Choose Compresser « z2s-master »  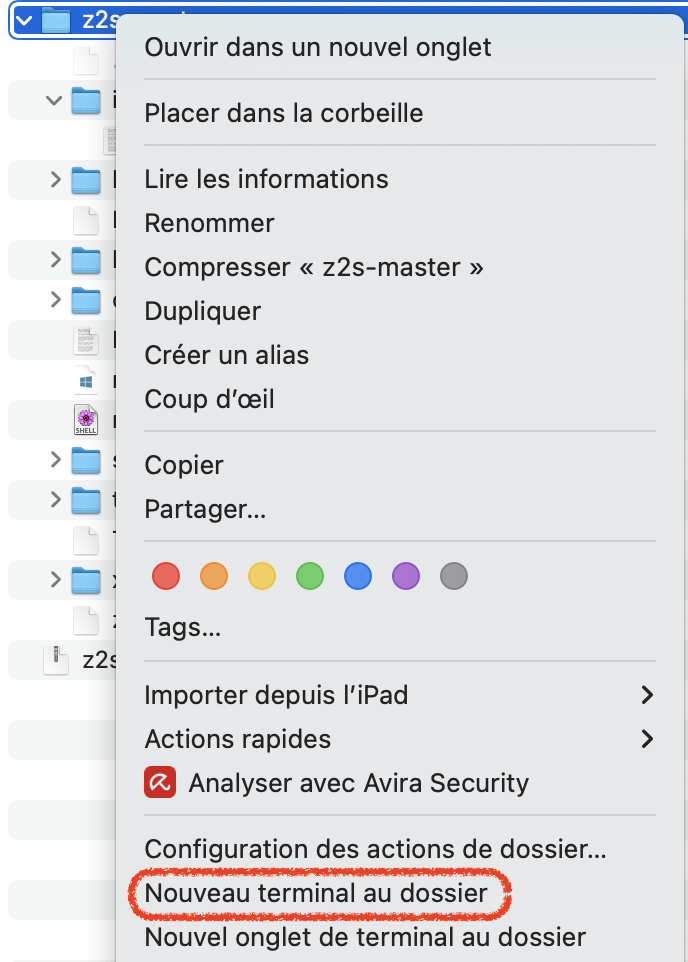pos(314,267)
